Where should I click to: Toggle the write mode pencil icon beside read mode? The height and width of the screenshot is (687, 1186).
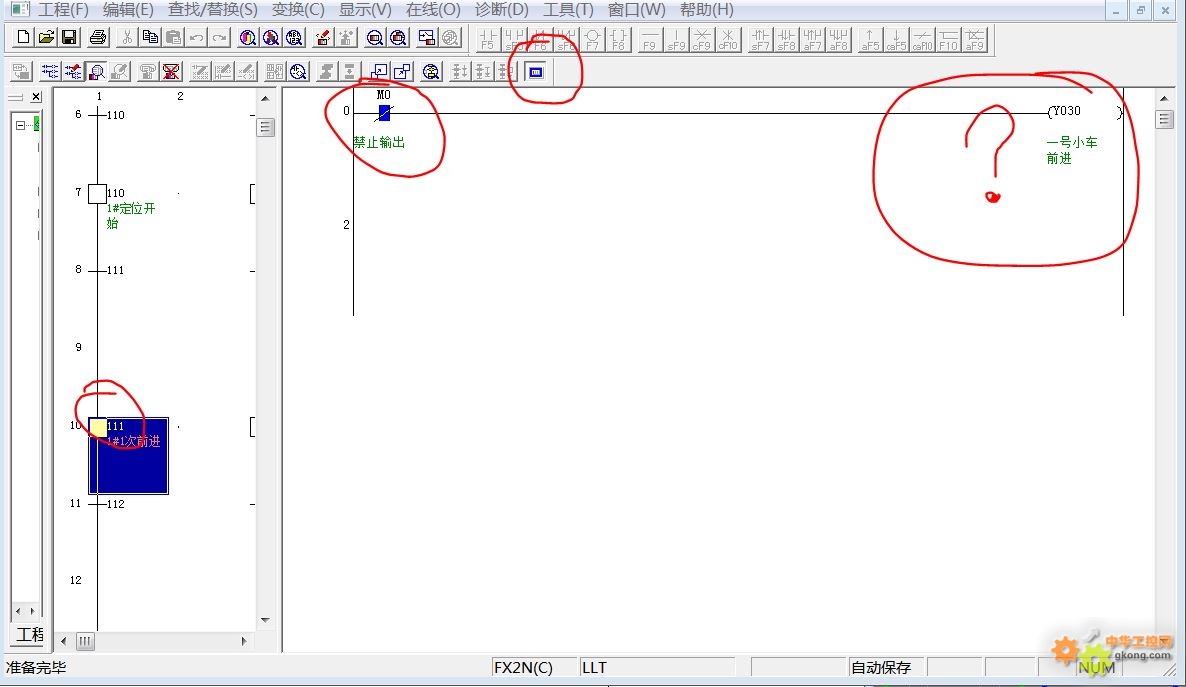(120, 72)
